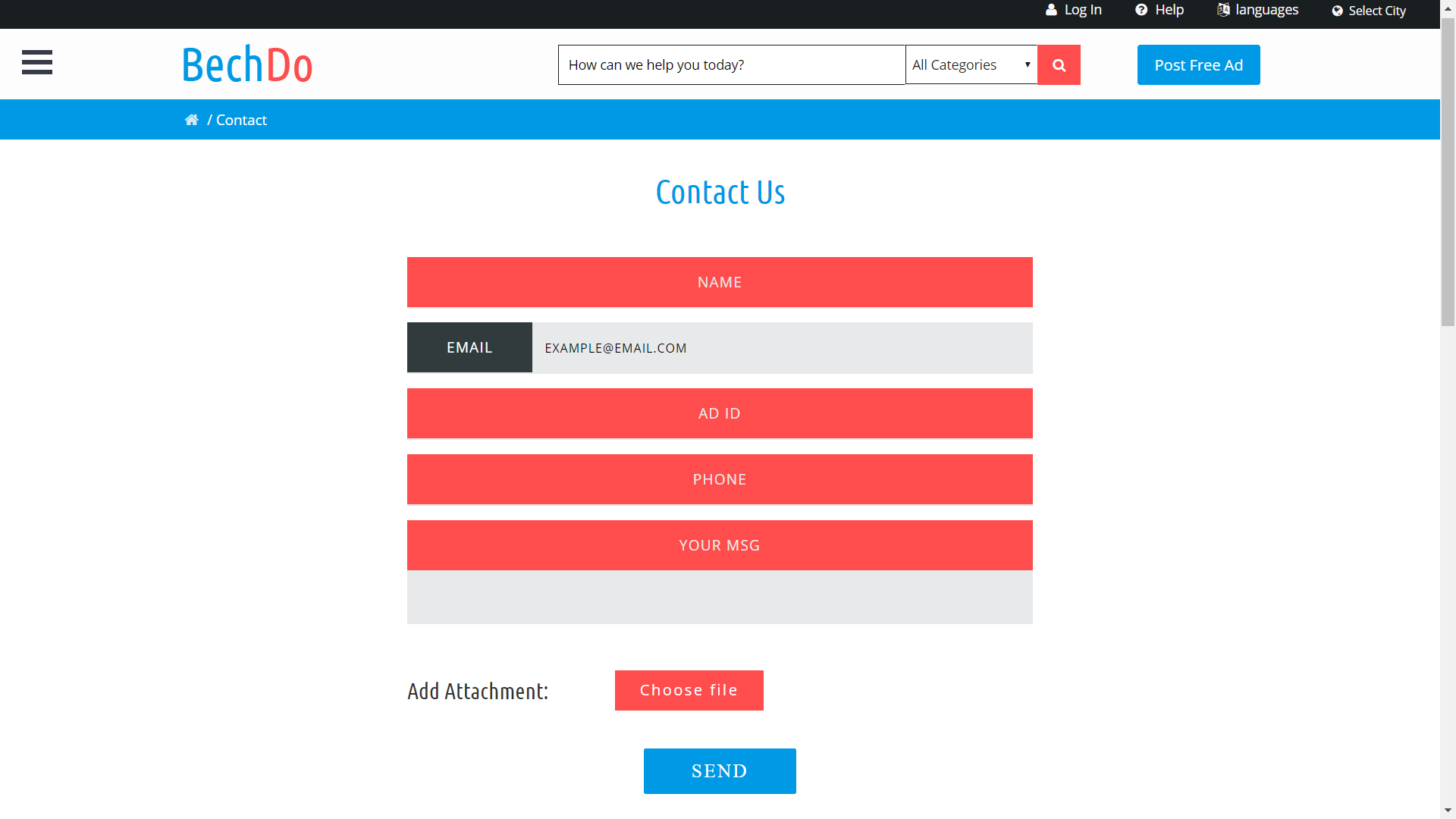
Task: Click the message text area
Action: pos(720,597)
